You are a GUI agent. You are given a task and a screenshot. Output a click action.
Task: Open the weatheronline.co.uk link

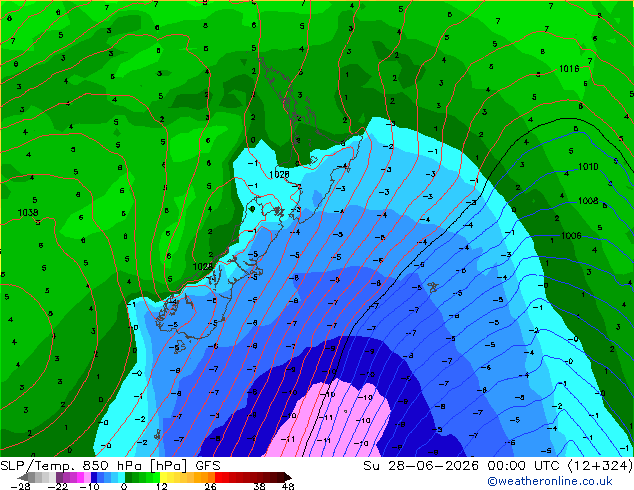(550, 481)
